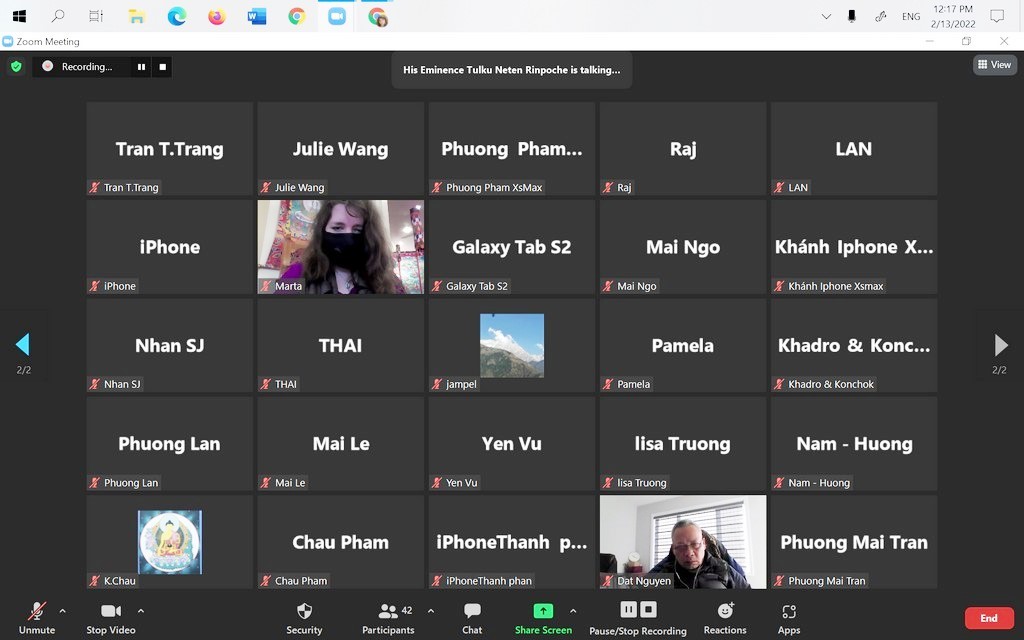Click the green Share Screen icon
1024x640 pixels.
coord(543,611)
